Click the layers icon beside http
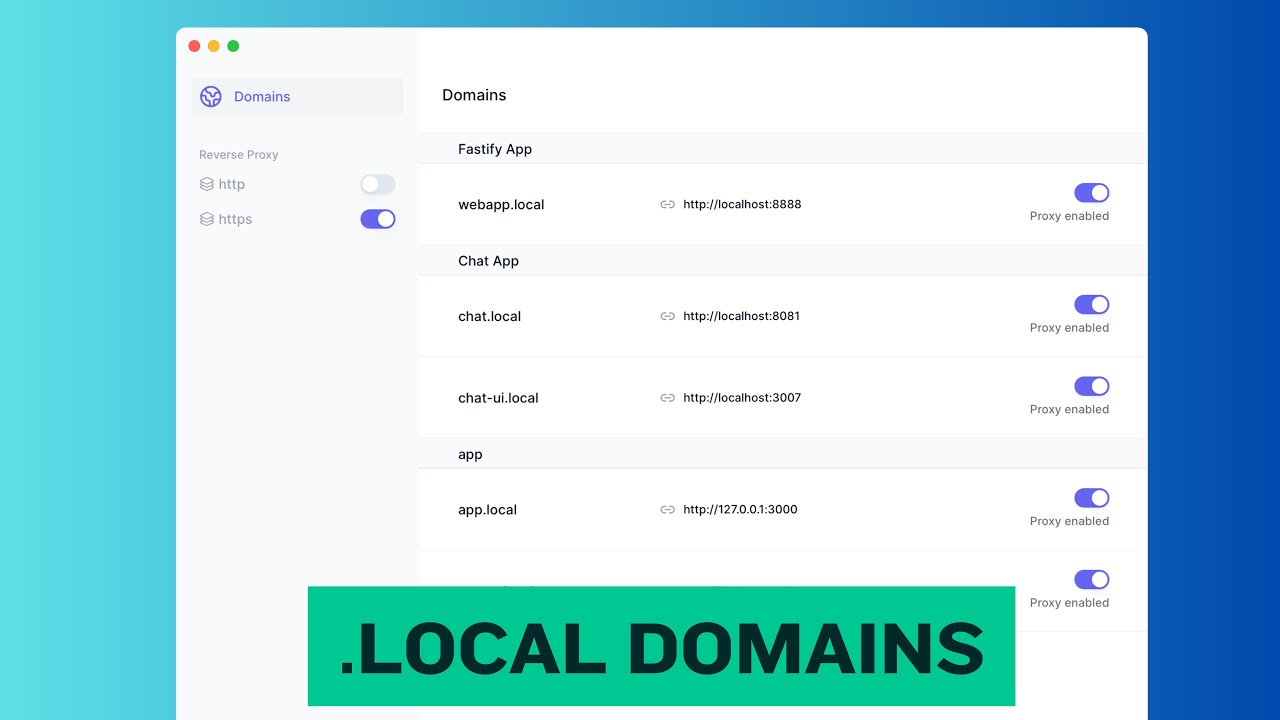Image resolution: width=1280 pixels, height=720 pixels. (x=207, y=184)
